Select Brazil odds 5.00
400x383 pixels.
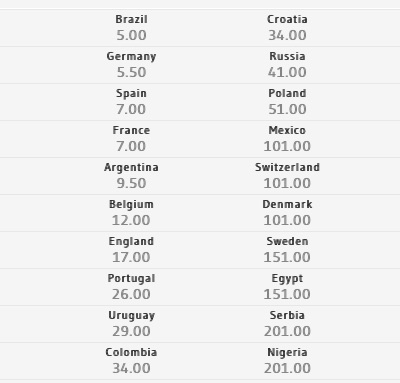click(x=131, y=28)
